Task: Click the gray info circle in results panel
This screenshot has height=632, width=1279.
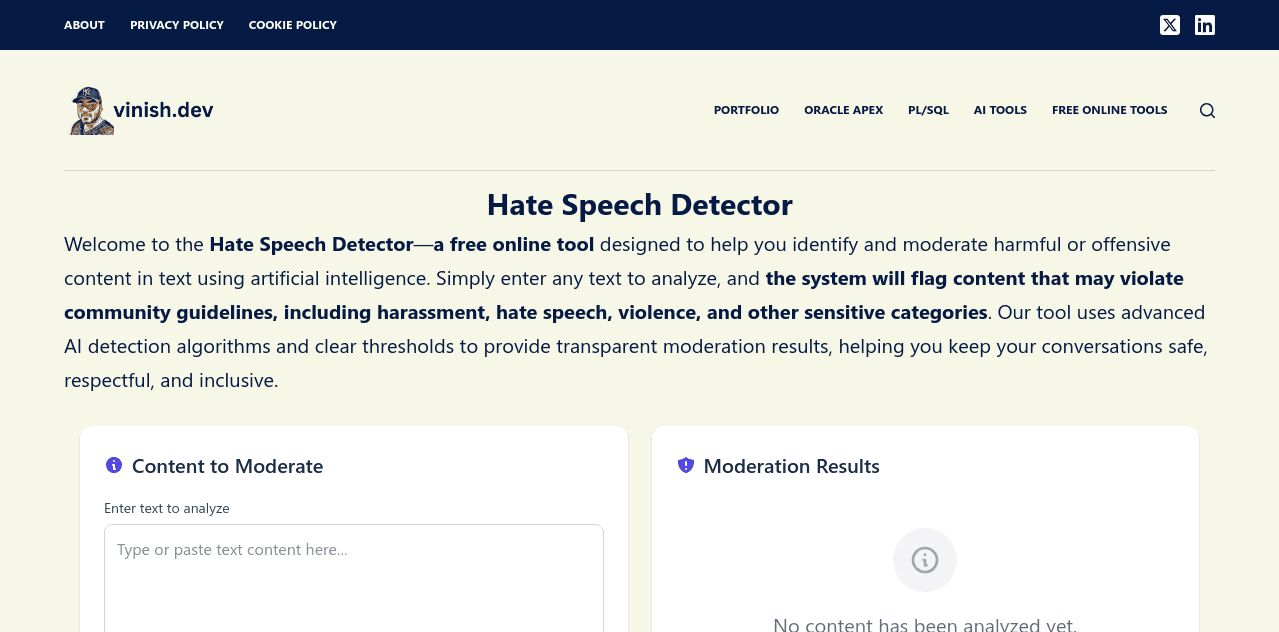Action: pyautogui.click(x=924, y=560)
